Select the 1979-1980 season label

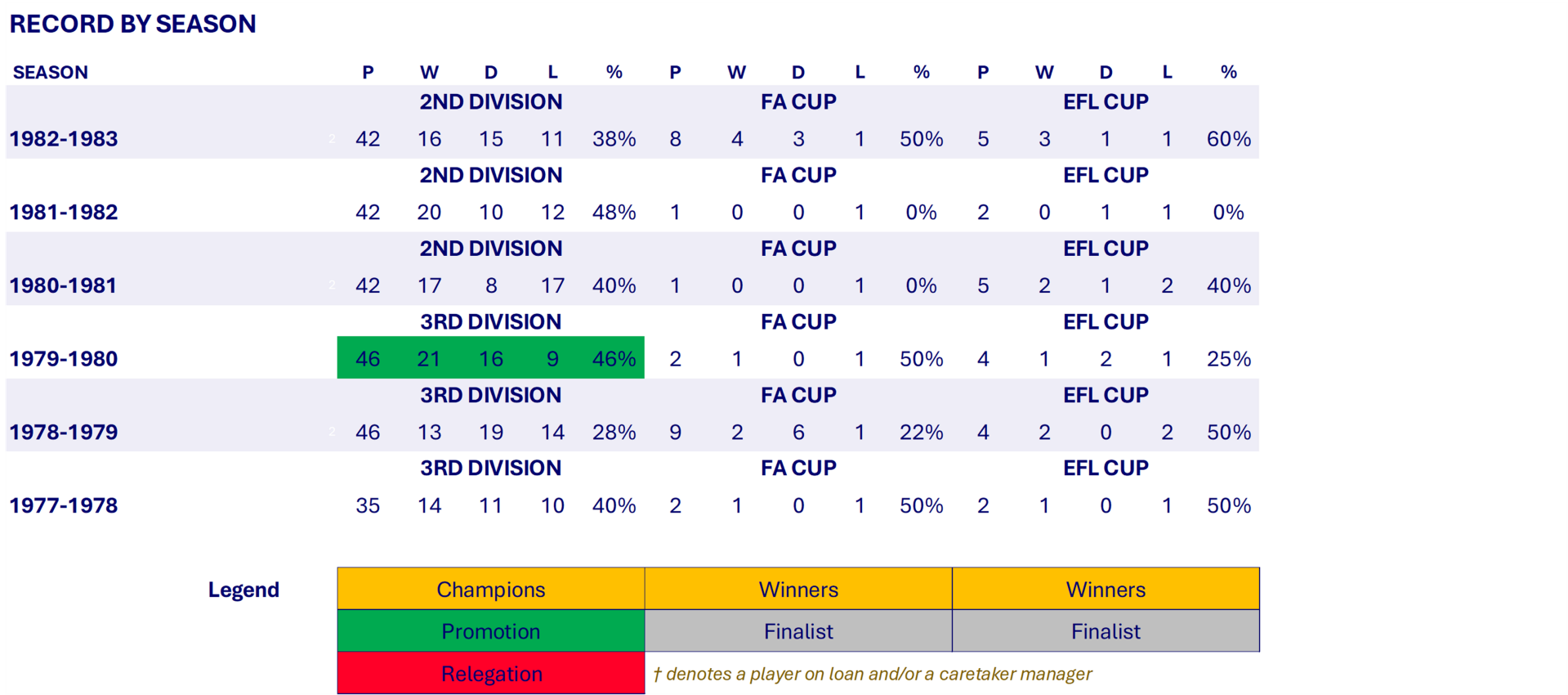64,359
